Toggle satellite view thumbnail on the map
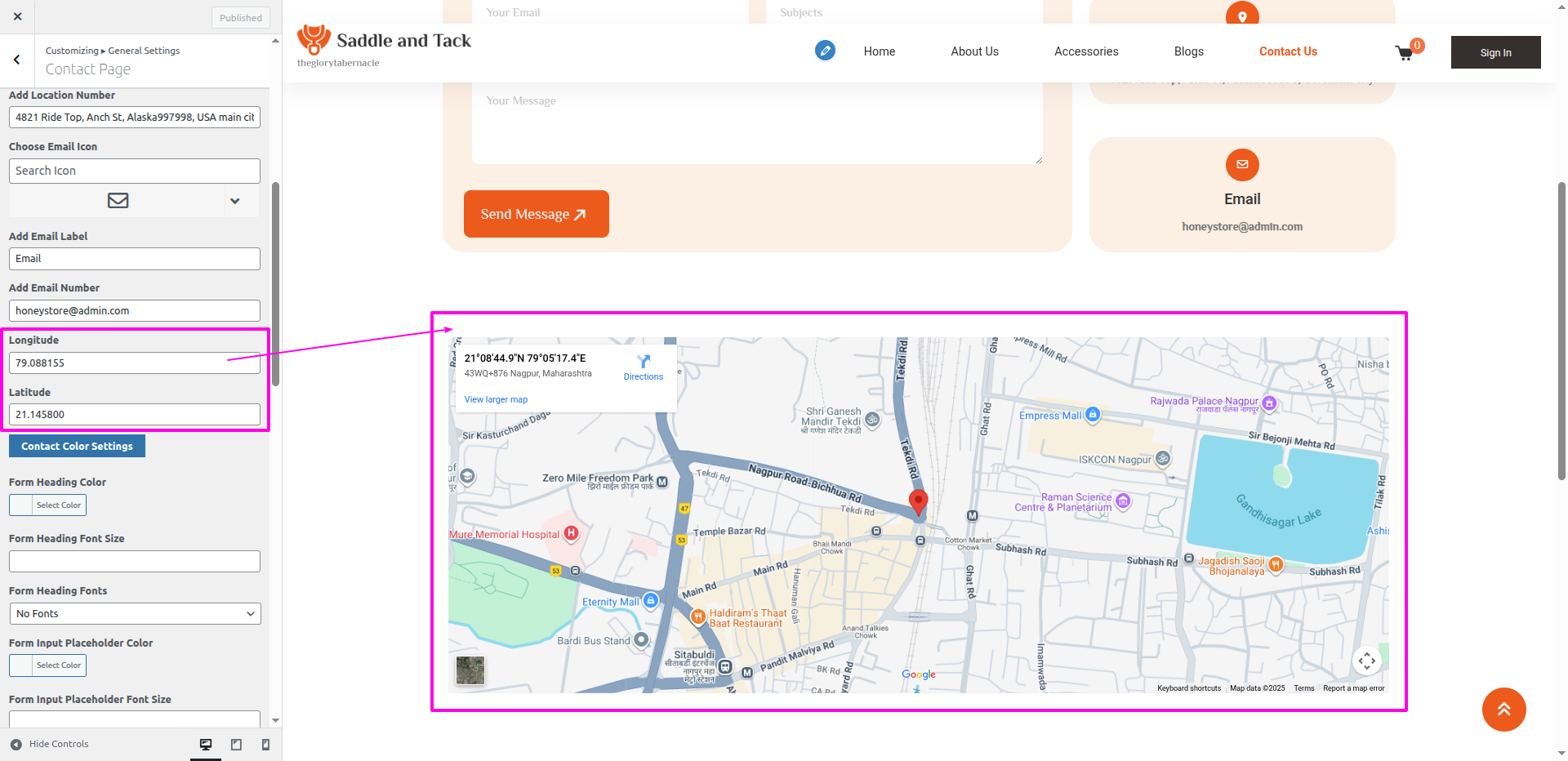Viewport: 1568px width, 761px height. (x=470, y=670)
